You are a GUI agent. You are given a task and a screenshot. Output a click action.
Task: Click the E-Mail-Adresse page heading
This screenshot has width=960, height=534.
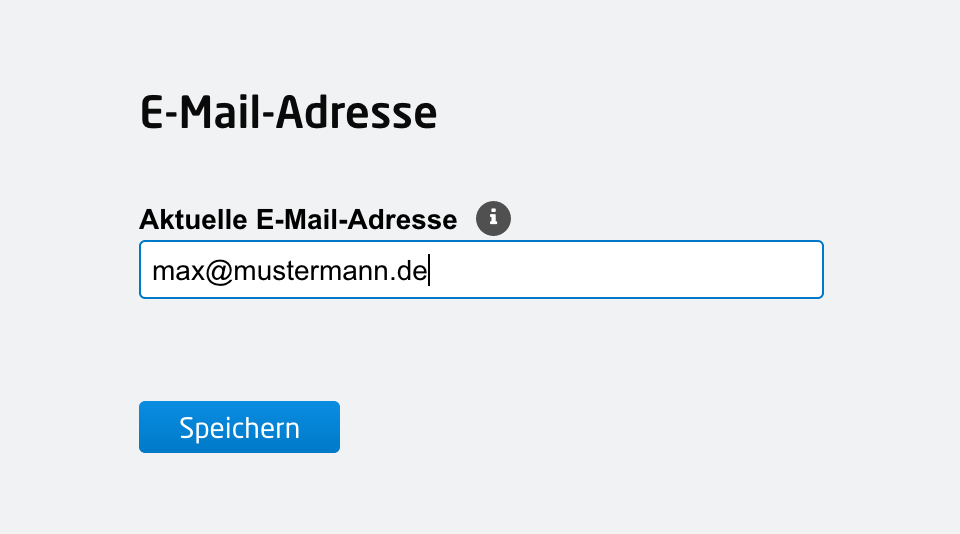[x=288, y=114]
